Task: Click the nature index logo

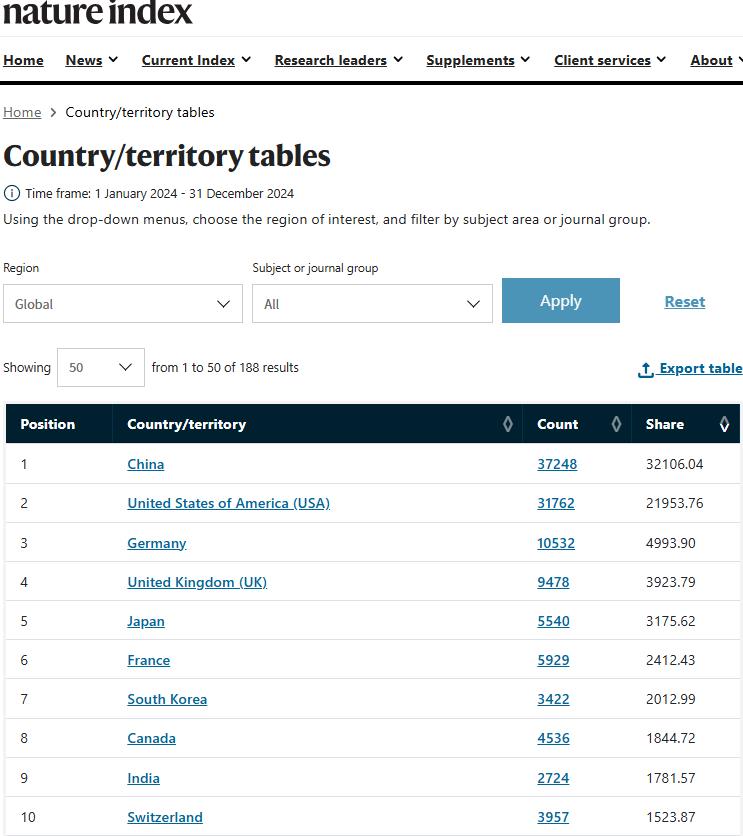Action: point(98,13)
